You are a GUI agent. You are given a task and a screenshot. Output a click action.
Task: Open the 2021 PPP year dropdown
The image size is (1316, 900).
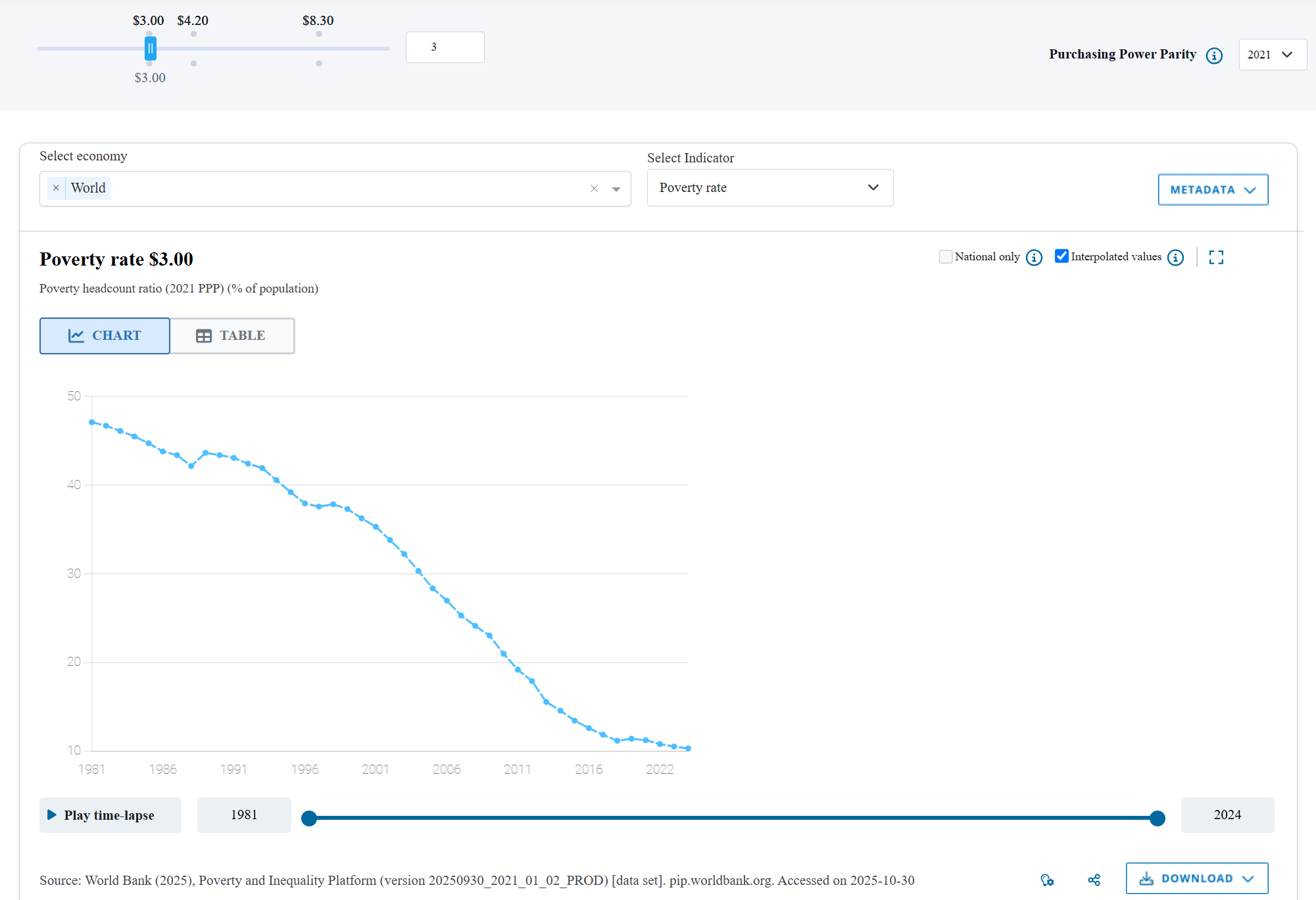[x=1272, y=55]
